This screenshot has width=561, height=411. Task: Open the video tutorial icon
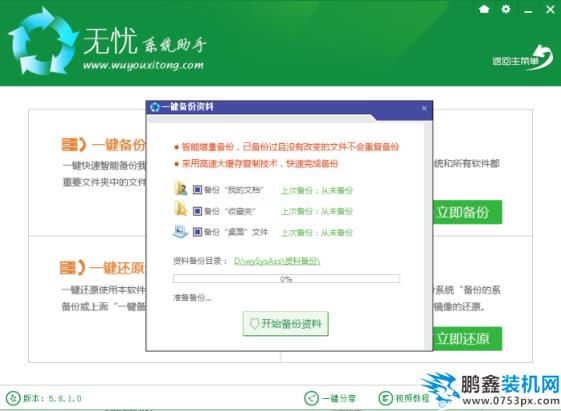(385, 398)
